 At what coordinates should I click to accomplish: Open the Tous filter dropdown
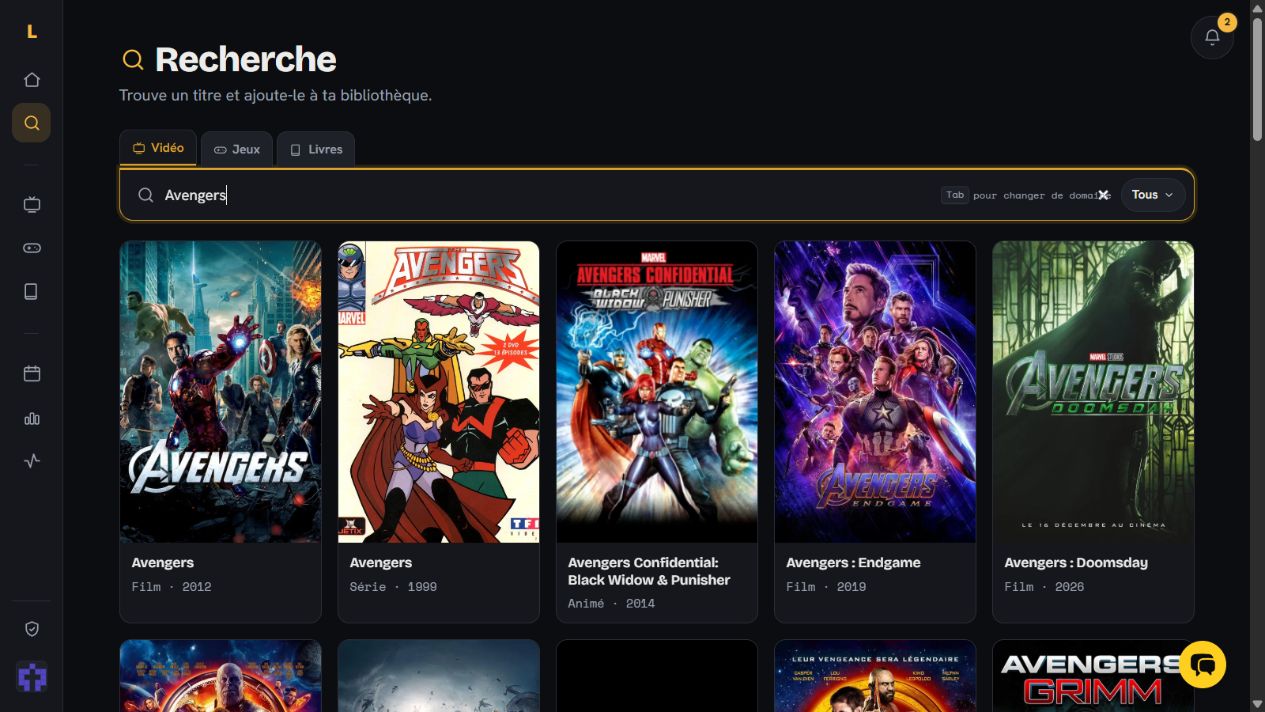pyautogui.click(x=1153, y=195)
